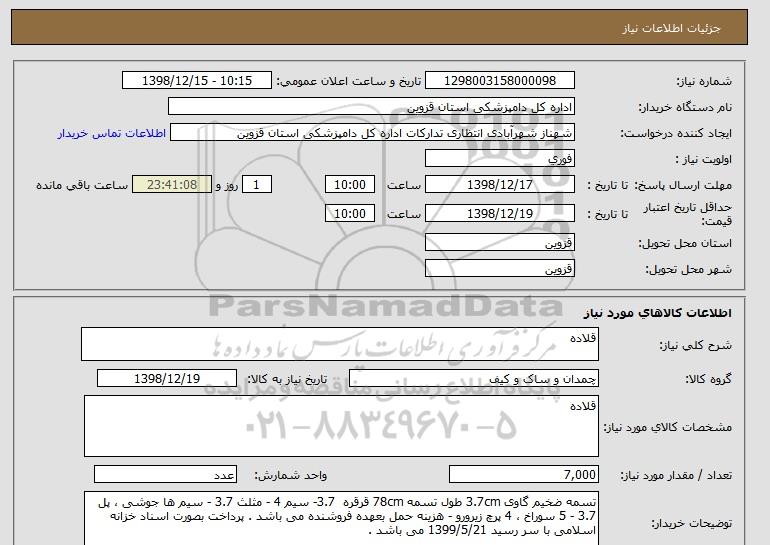Click the تعداد / مقدار مورد نیاز label
770x545 pixels.
click(x=676, y=475)
